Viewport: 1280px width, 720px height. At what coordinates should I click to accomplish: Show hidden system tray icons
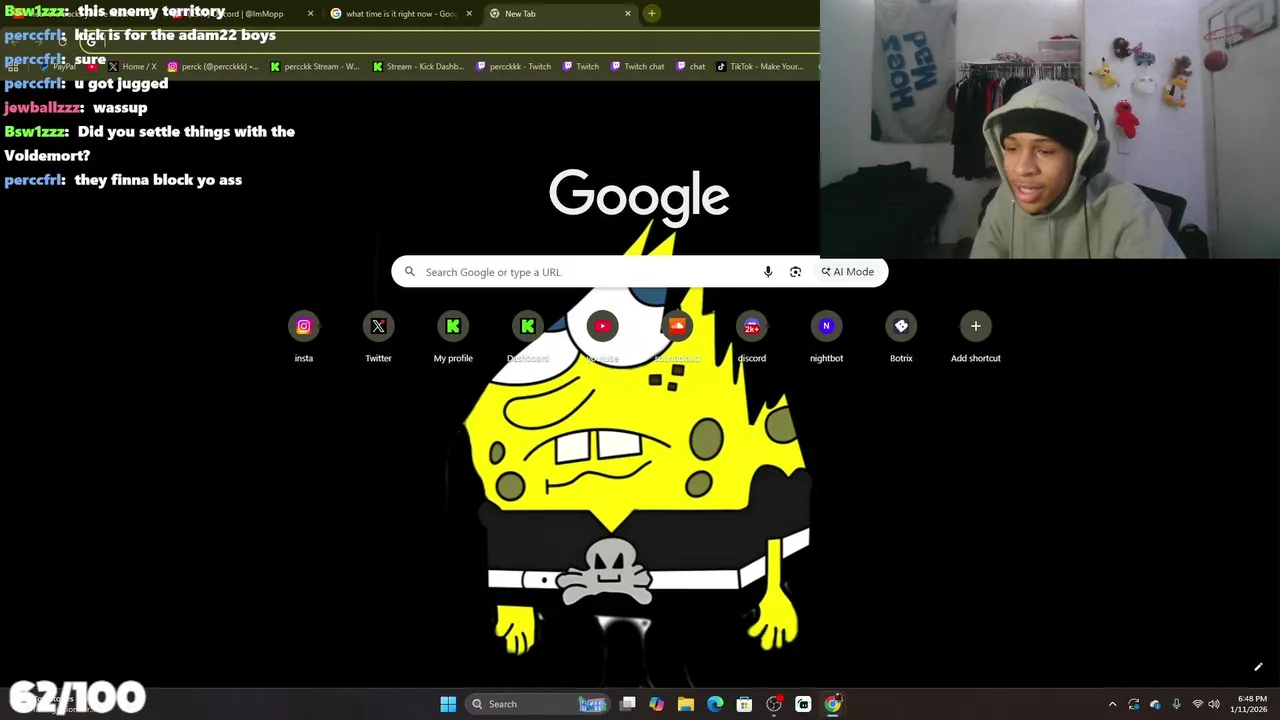[x=1112, y=704]
